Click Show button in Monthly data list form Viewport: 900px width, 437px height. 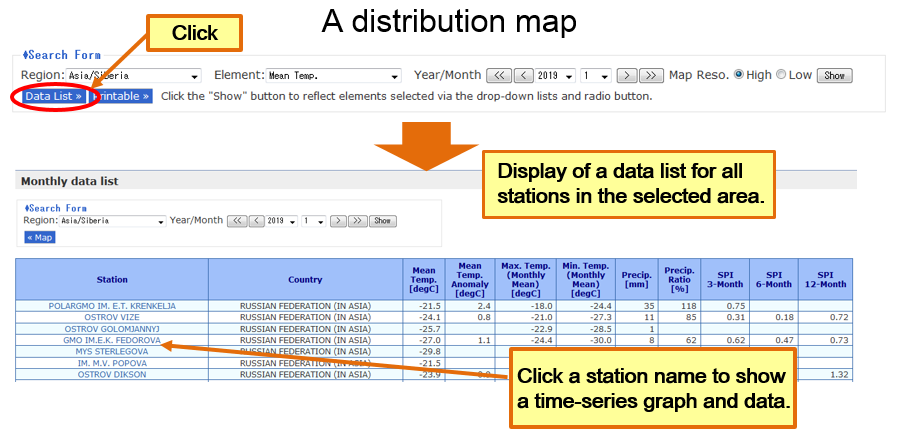click(x=383, y=221)
